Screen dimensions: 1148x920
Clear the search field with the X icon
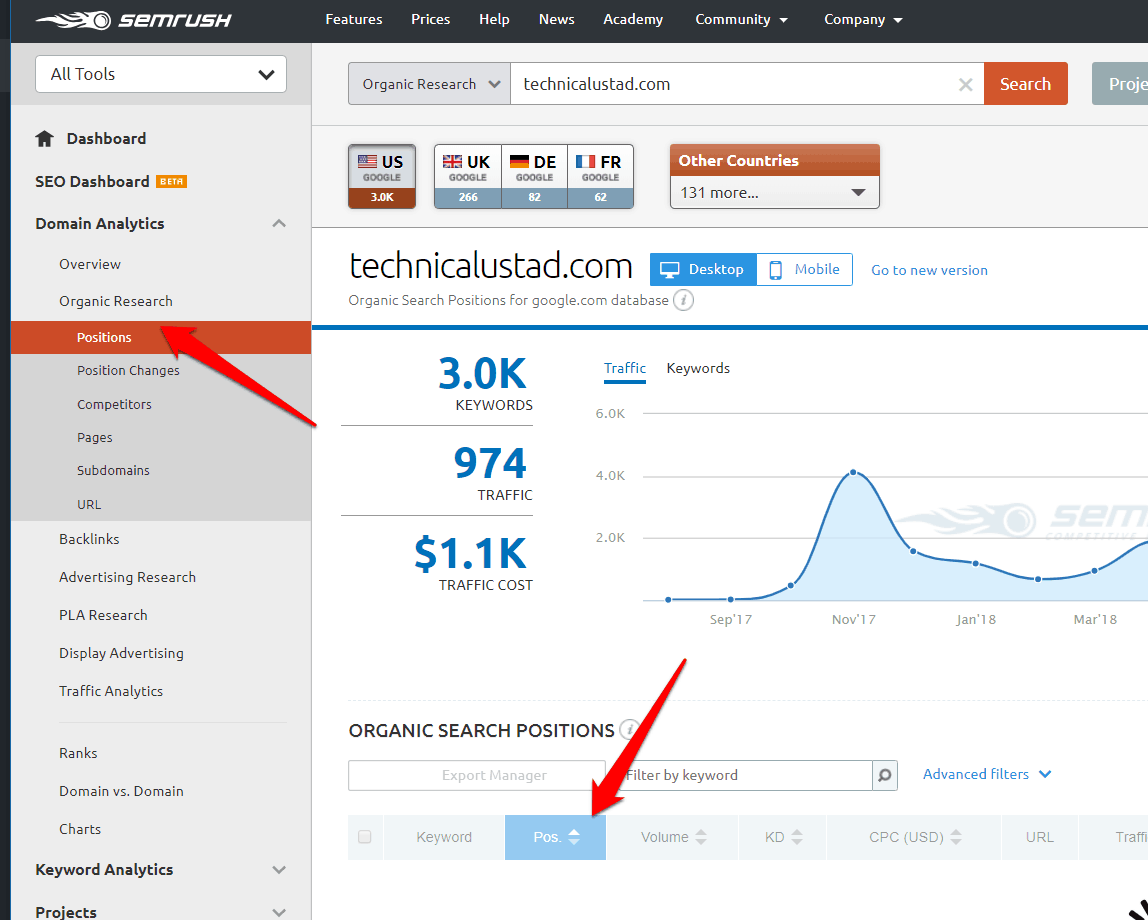pyautogui.click(x=966, y=85)
